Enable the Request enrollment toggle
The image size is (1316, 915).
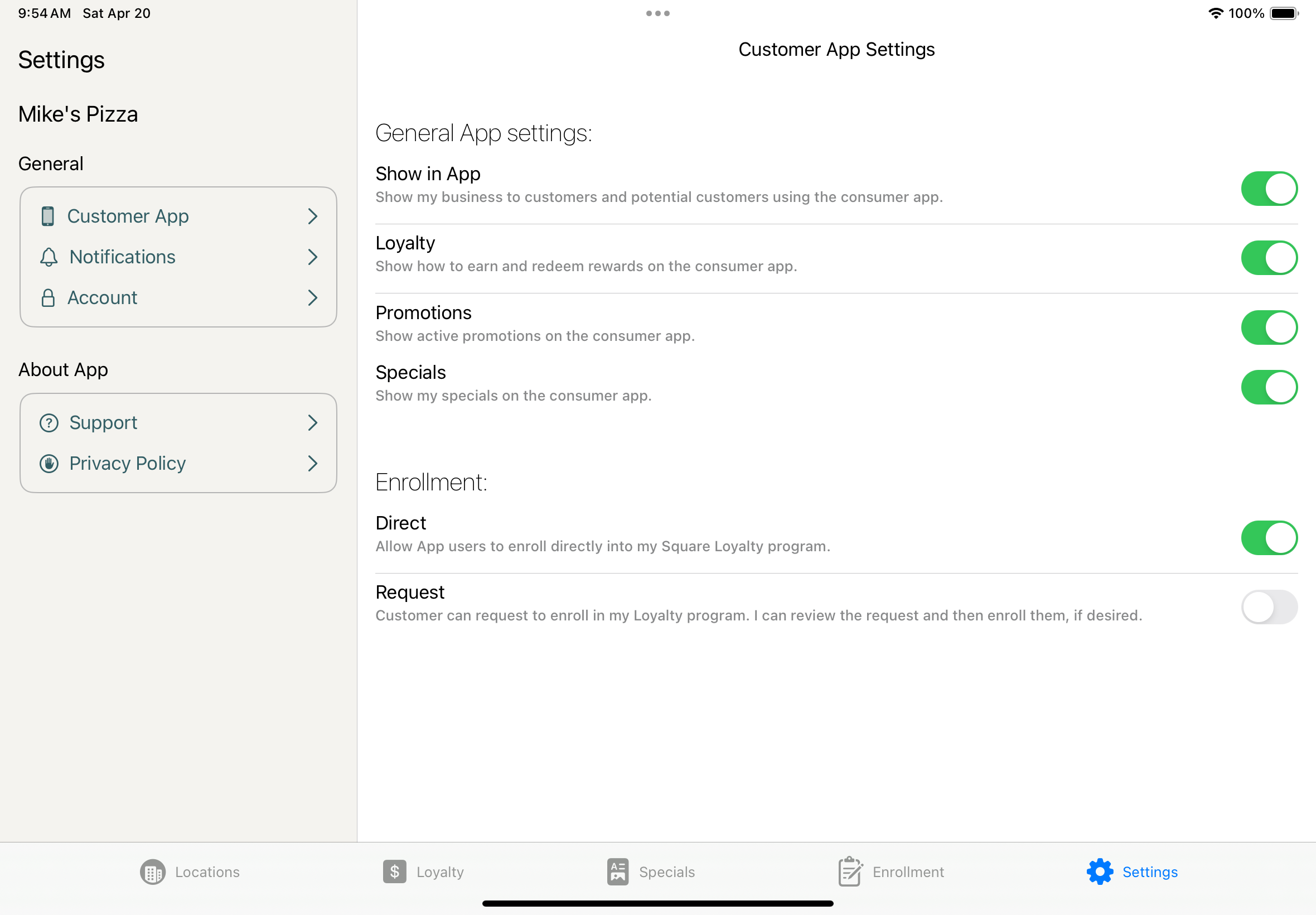click(1269, 606)
